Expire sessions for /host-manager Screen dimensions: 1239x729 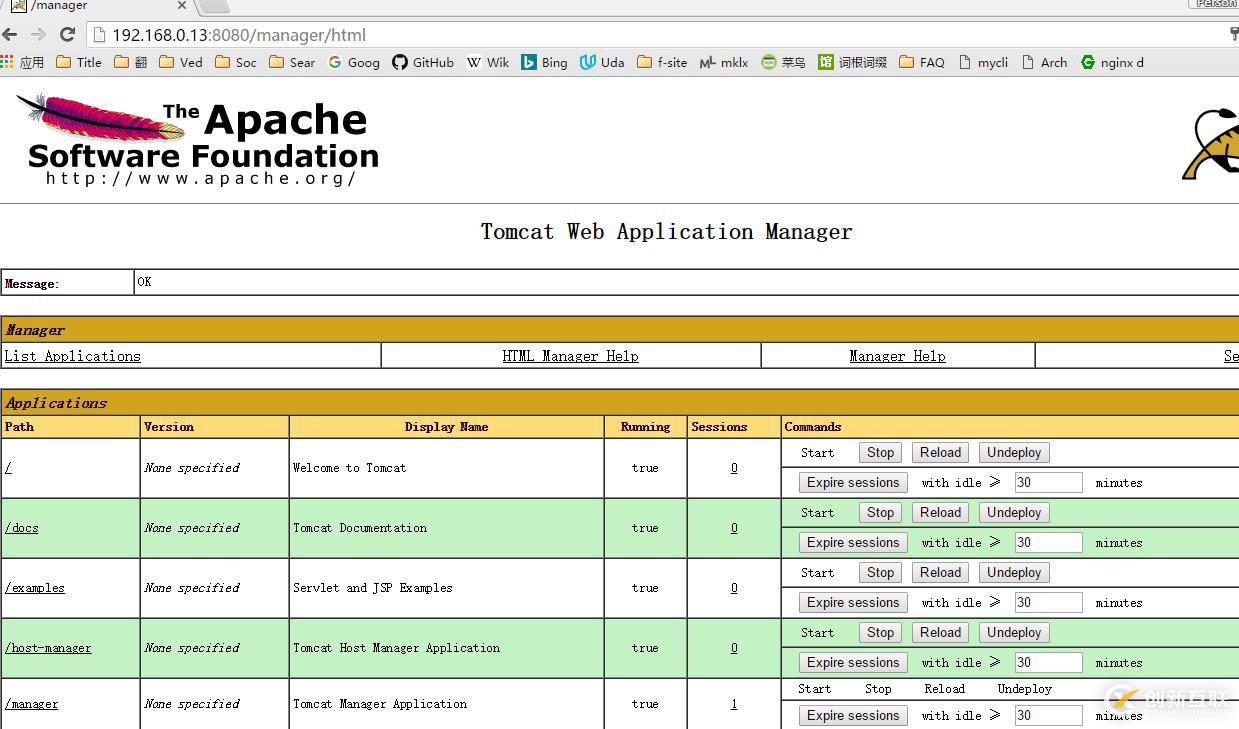click(x=853, y=663)
